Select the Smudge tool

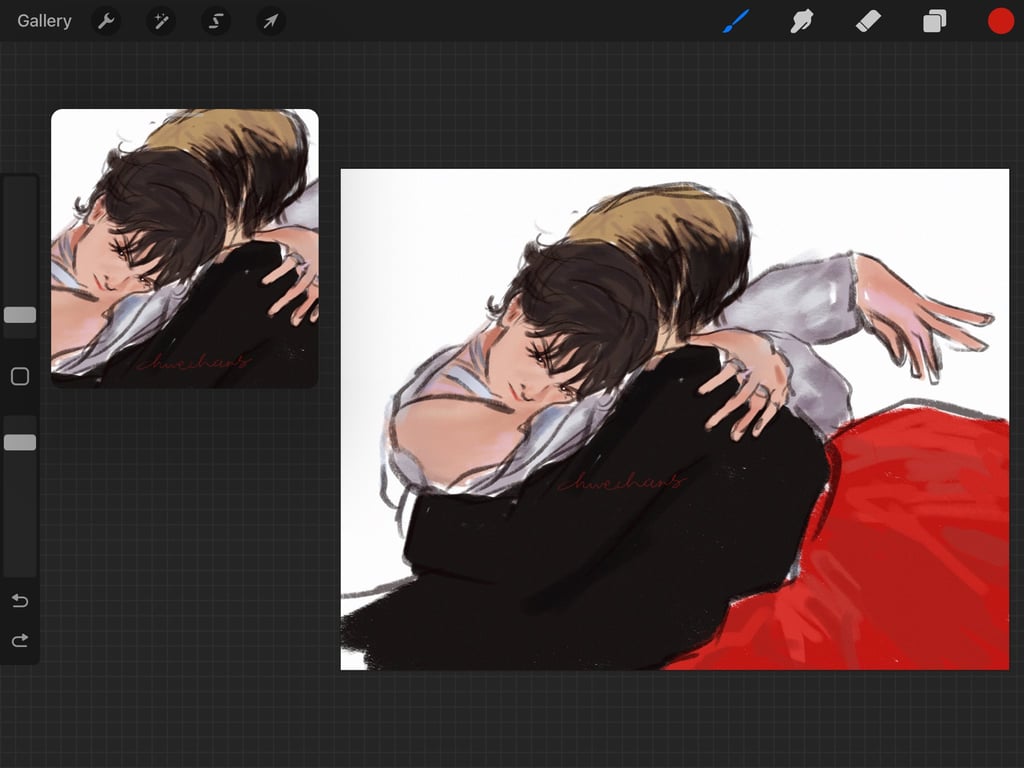(802, 21)
